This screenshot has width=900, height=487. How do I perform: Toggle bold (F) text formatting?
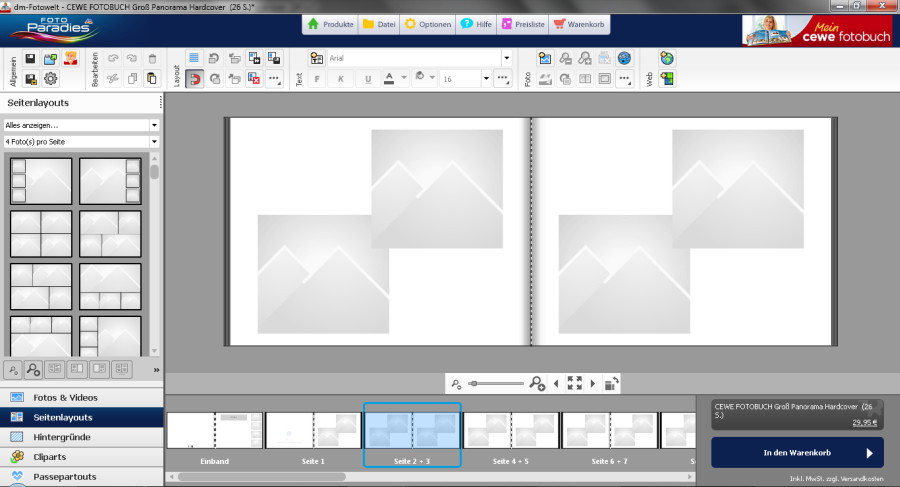(317, 78)
